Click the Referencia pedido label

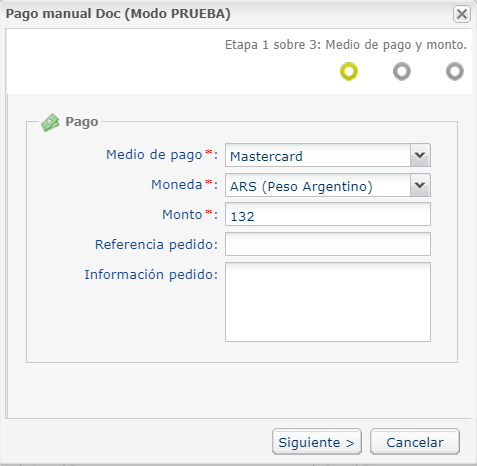pos(156,245)
